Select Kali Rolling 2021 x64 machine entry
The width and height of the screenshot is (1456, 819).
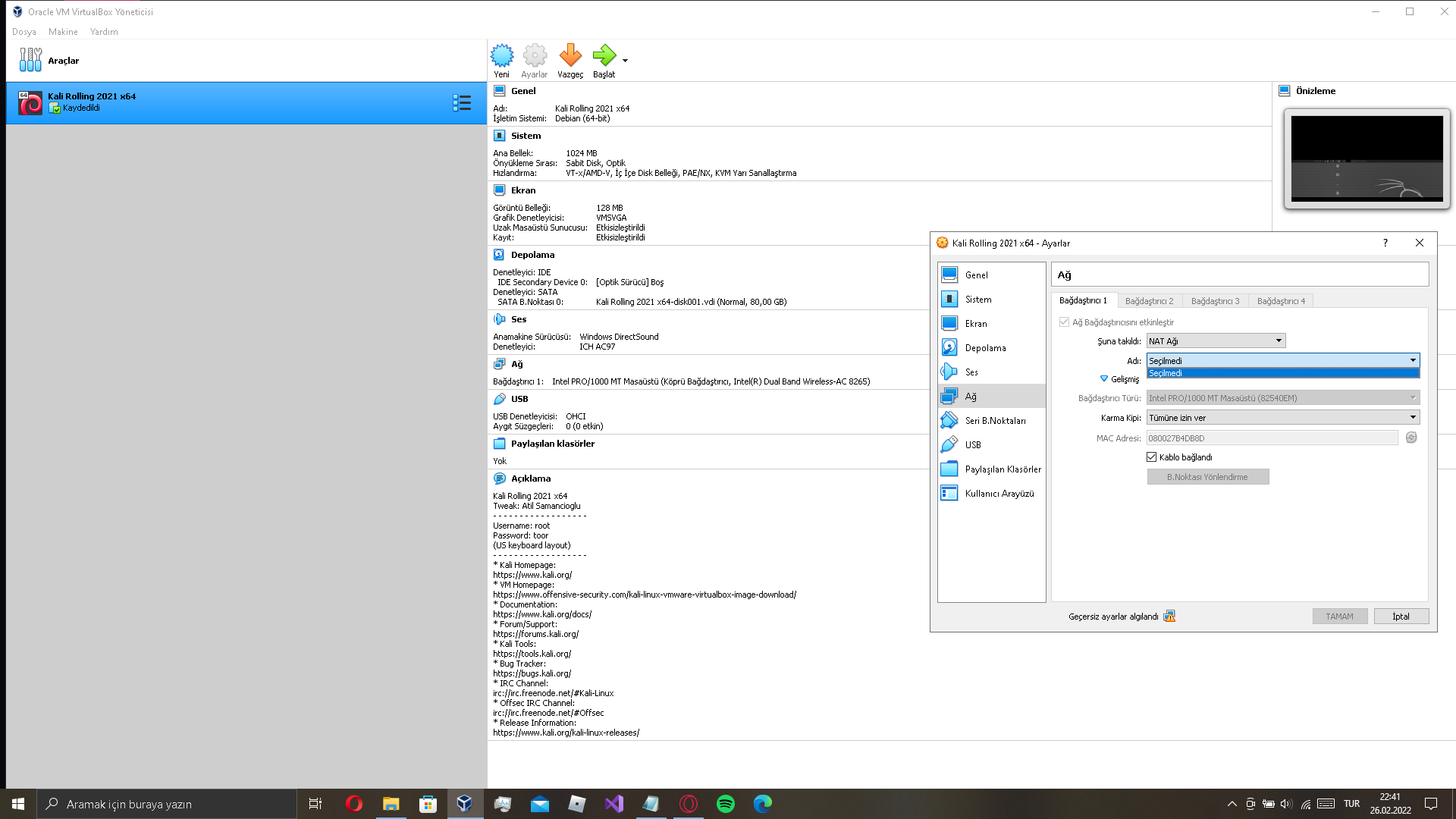tap(246, 103)
